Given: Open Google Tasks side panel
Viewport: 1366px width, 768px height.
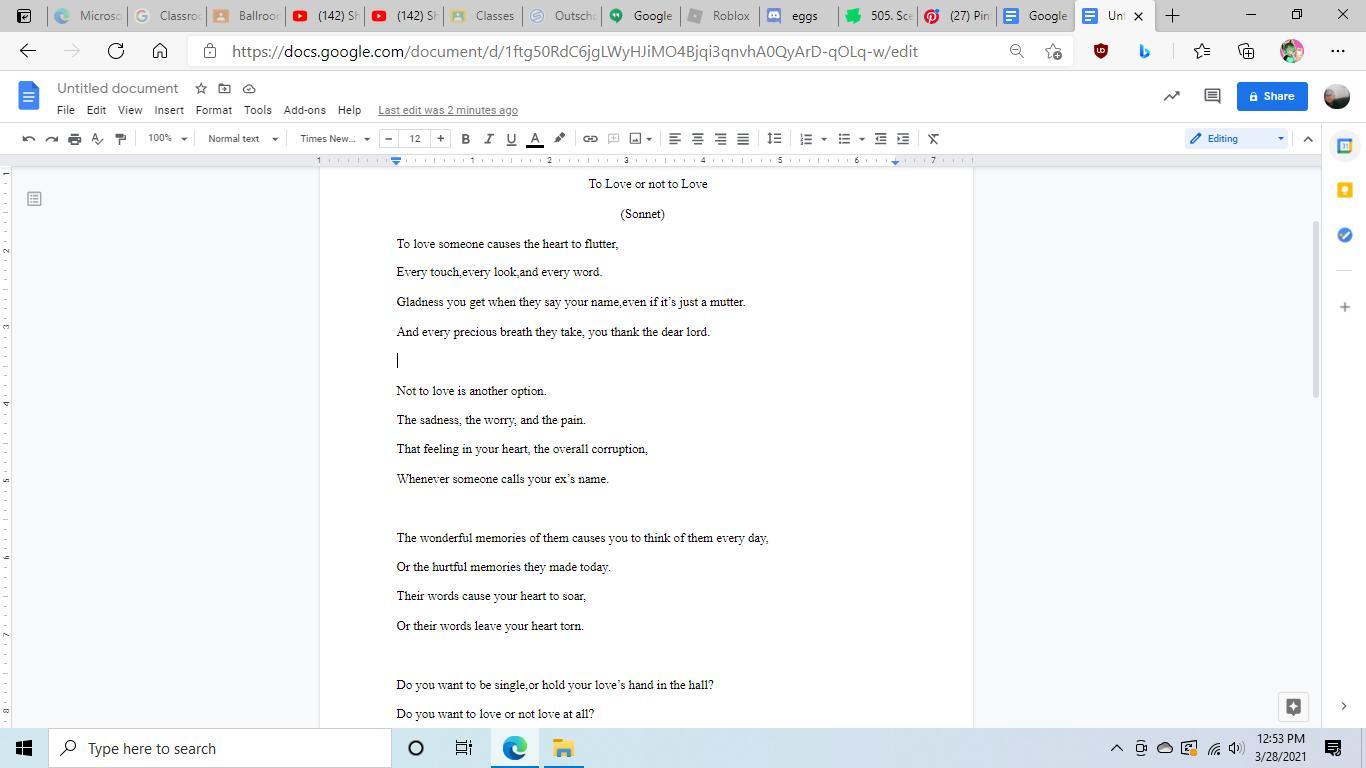Looking at the screenshot, I should [x=1345, y=235].
